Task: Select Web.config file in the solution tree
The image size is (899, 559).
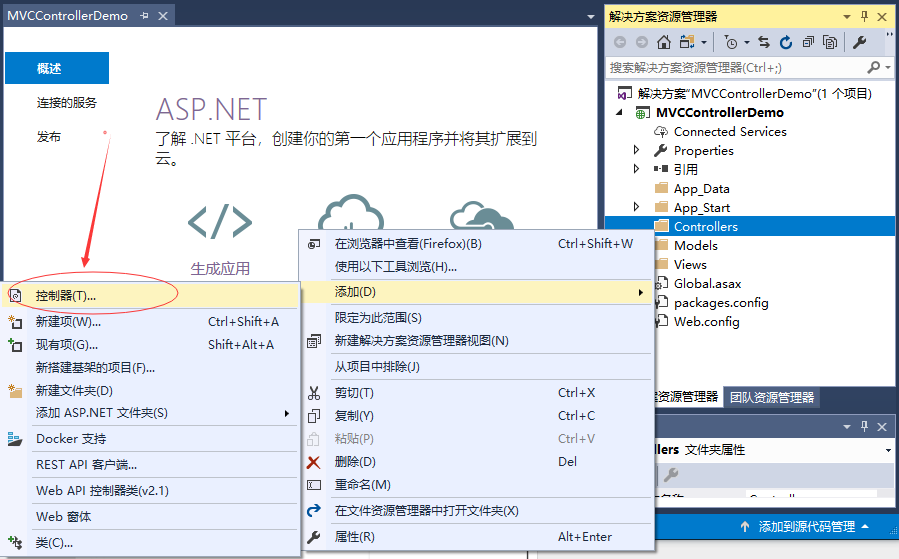Action: point(706,321)
